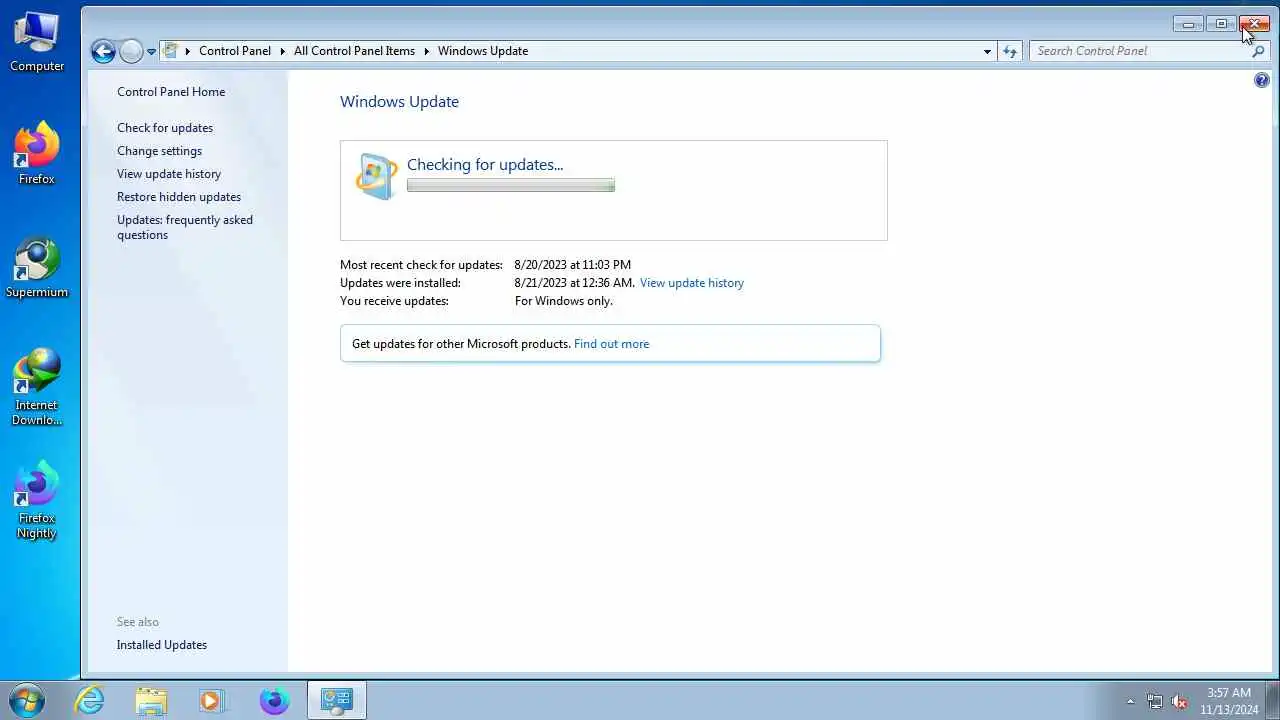Viewport: 1280px width, 720px height.
Task: Click the search magnifier icon
Action: click(x=1259, y=51)
